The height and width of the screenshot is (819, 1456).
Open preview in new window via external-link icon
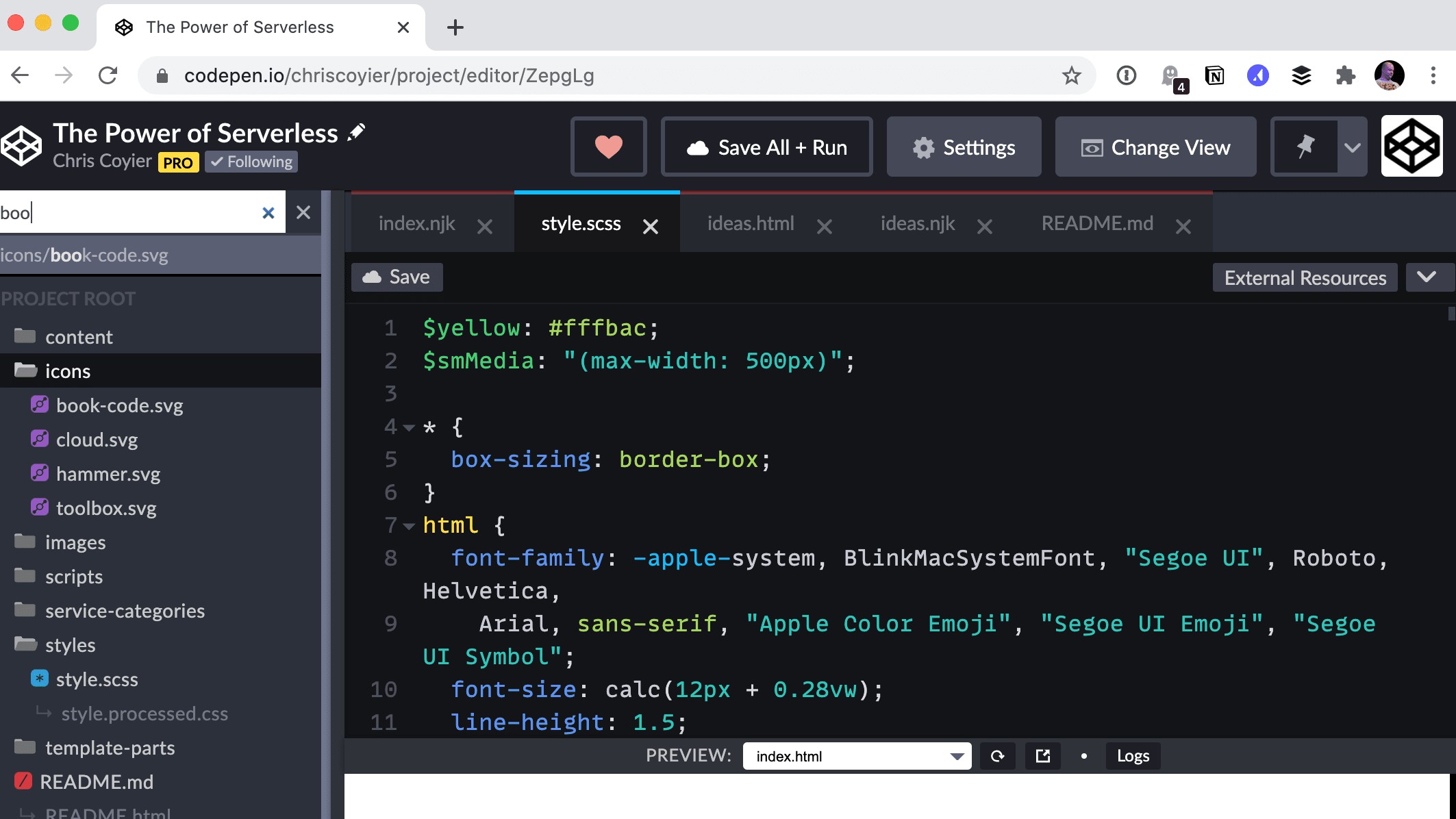click(x=1042, y=756)
